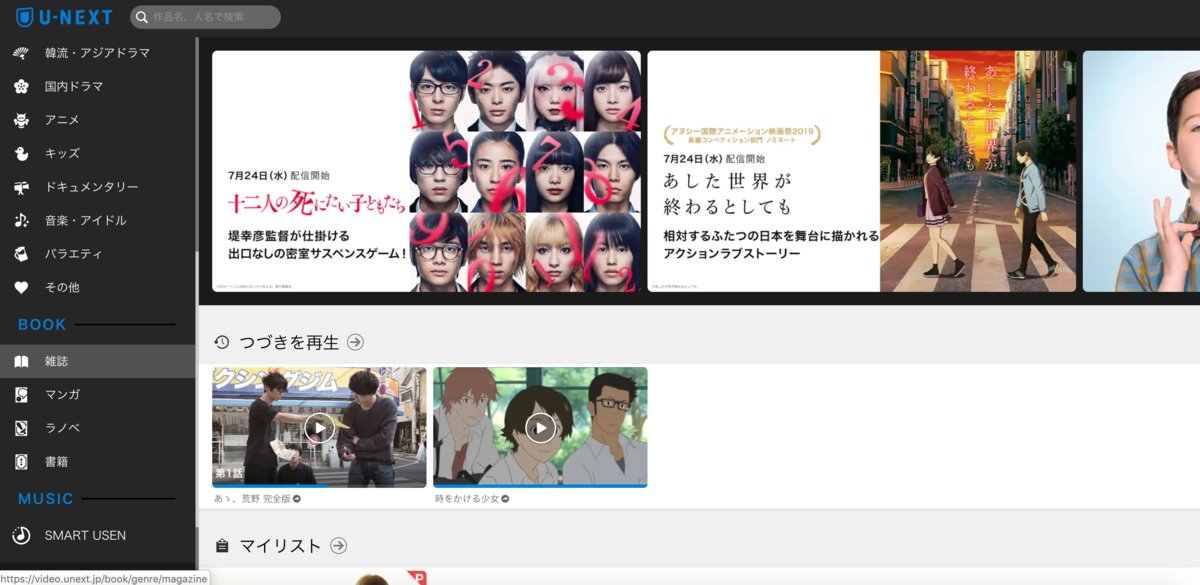
Task: Click the あゝ、荒野 完全版 title link
Action: [x=257, y=498]
